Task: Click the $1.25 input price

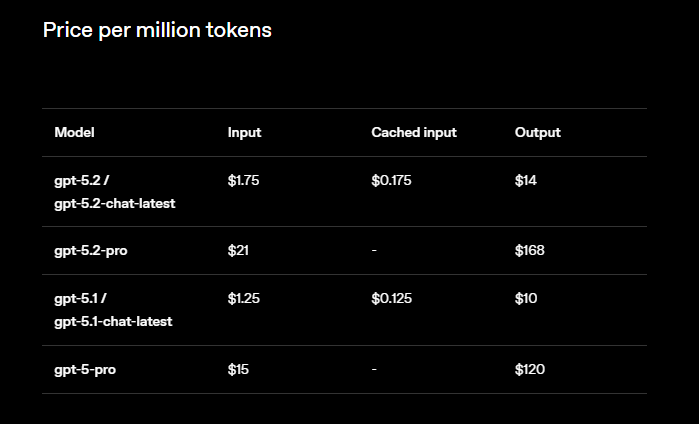Action: [x=244, y=298]
